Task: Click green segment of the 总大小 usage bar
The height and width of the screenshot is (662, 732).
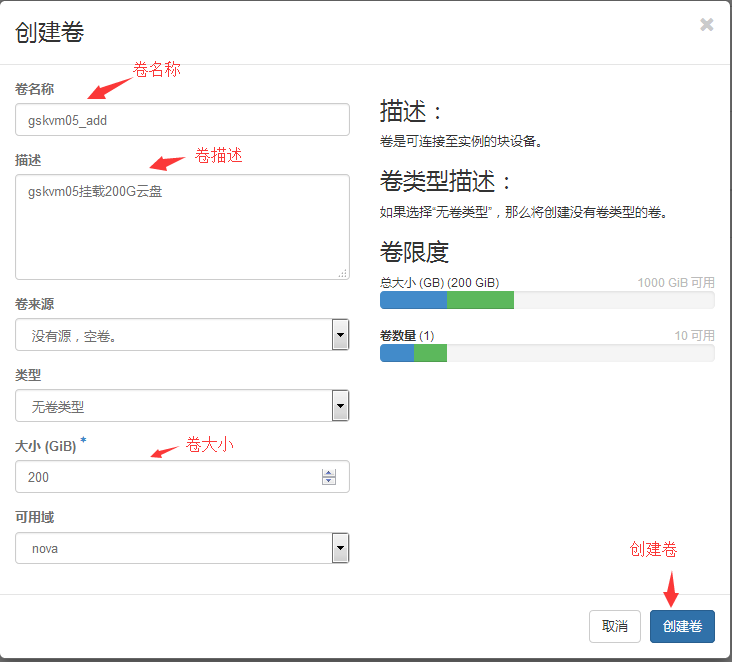Action: tap(480, 300)
